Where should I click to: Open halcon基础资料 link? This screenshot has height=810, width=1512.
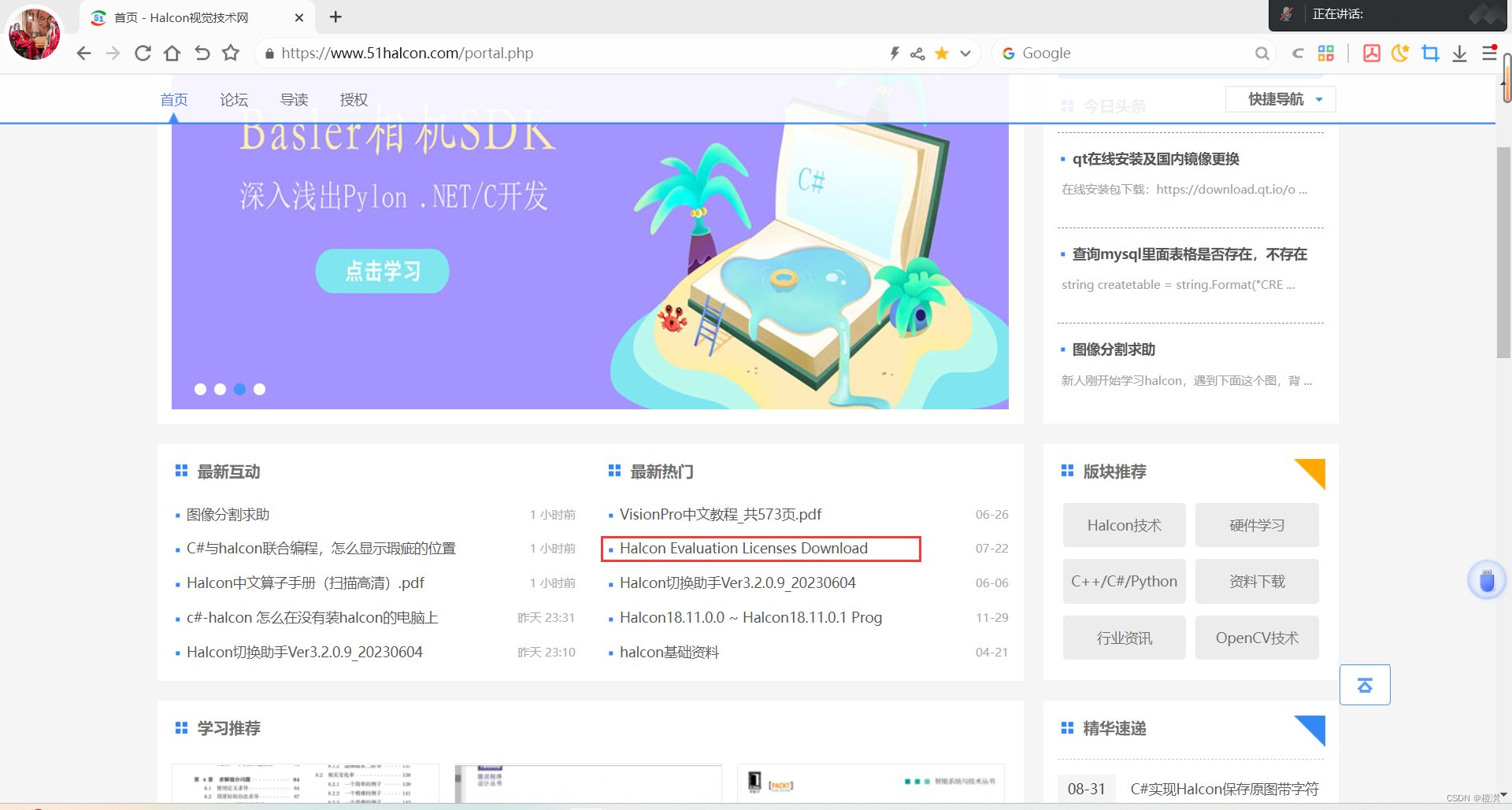[x=669, y=653]
